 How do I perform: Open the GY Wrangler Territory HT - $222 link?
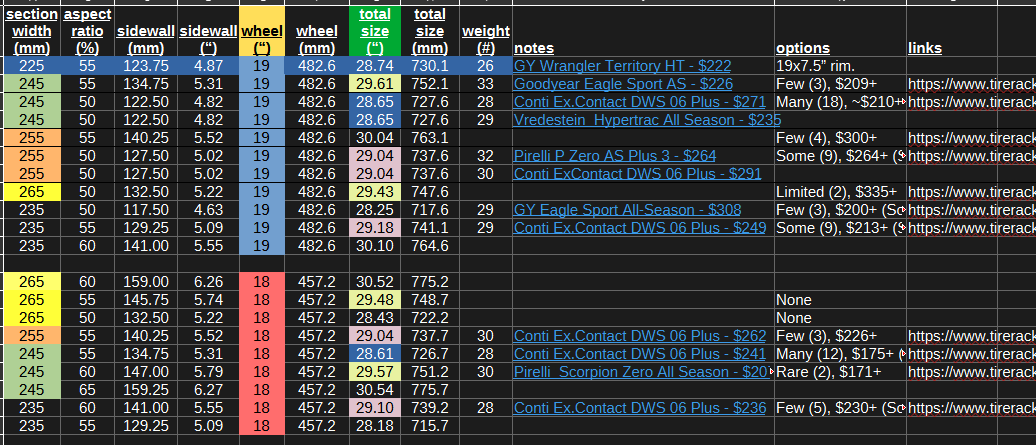pos(622,66)
